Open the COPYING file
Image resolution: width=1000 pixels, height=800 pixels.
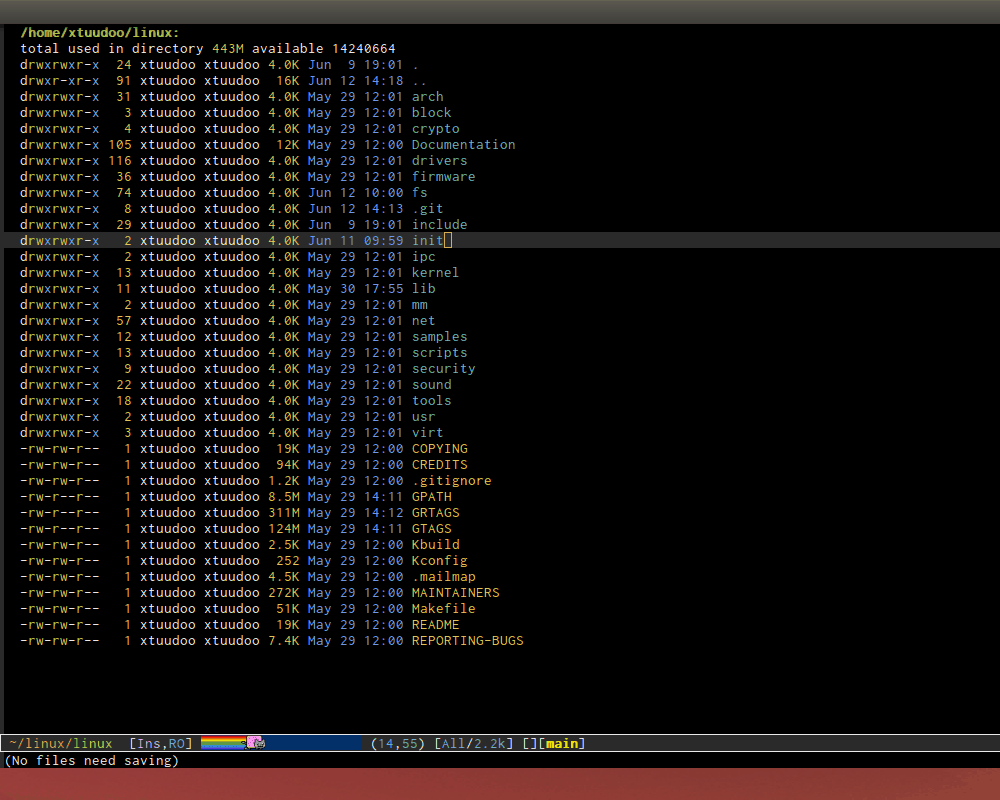pyautogui.click(x=439, y=448)
